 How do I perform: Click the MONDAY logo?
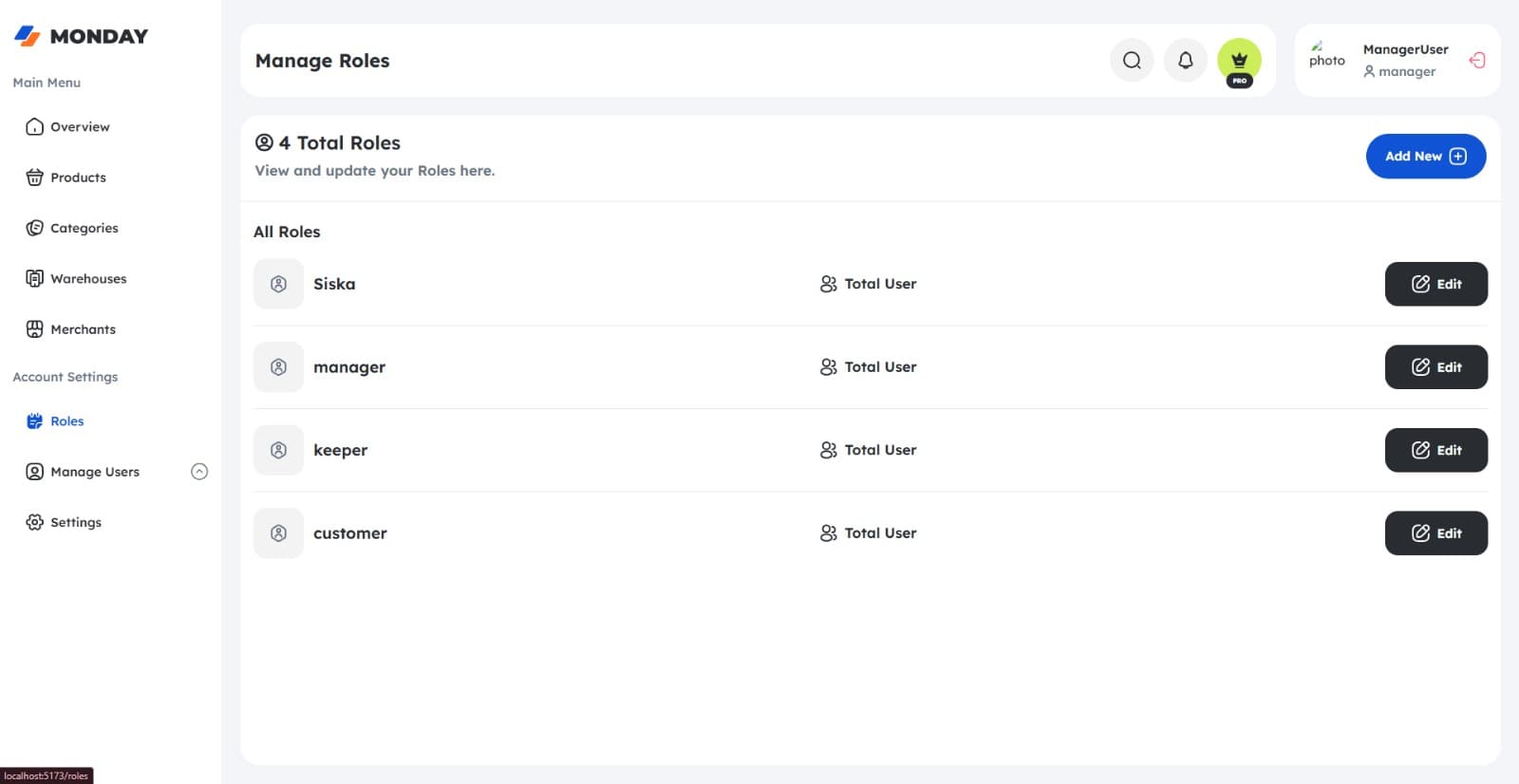tap(81, 36)
